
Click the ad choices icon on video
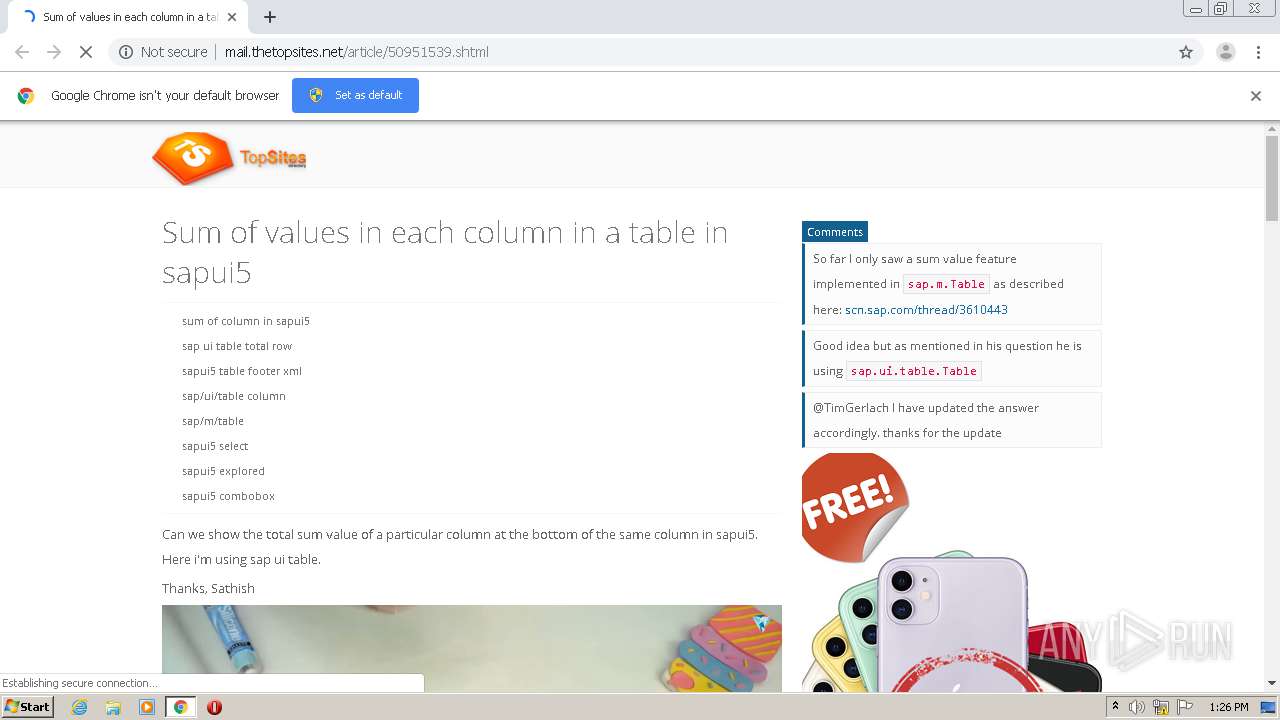point(763,623)
